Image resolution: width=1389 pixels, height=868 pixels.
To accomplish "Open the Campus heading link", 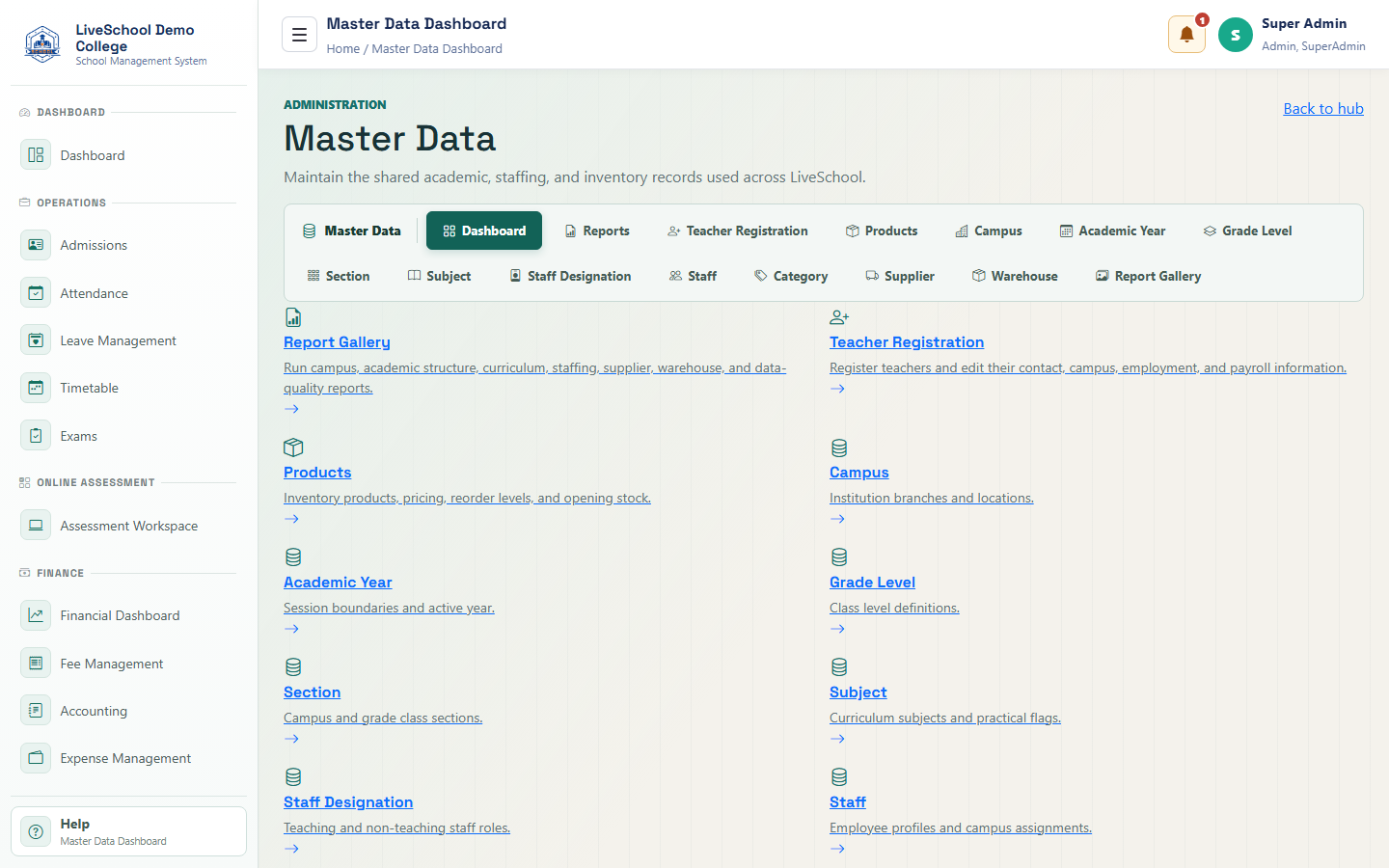I will point(859,473).
